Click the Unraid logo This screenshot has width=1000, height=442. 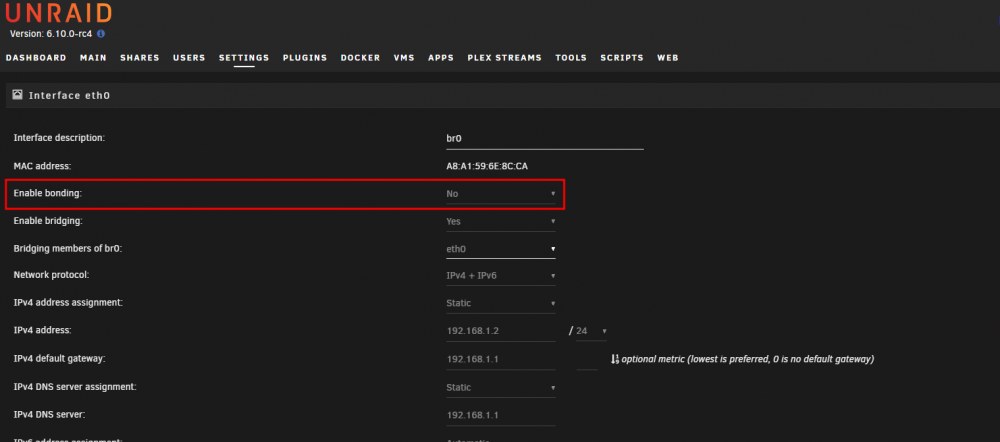point(58,12)
